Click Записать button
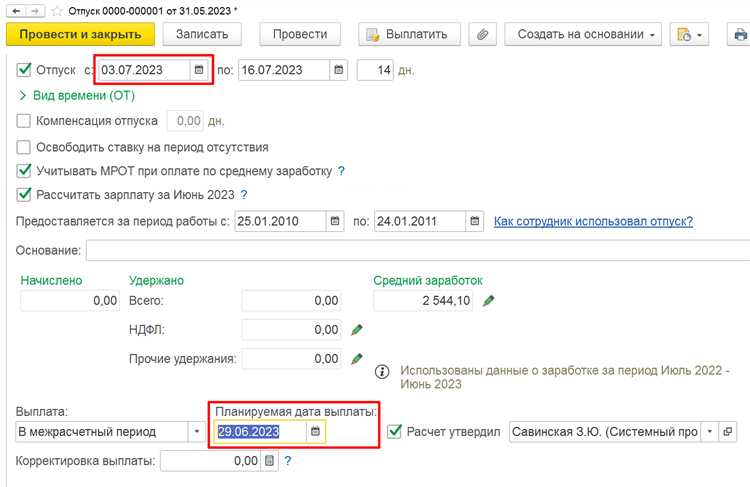This screenshot has width=750, height=487. (x=202, y=34)
